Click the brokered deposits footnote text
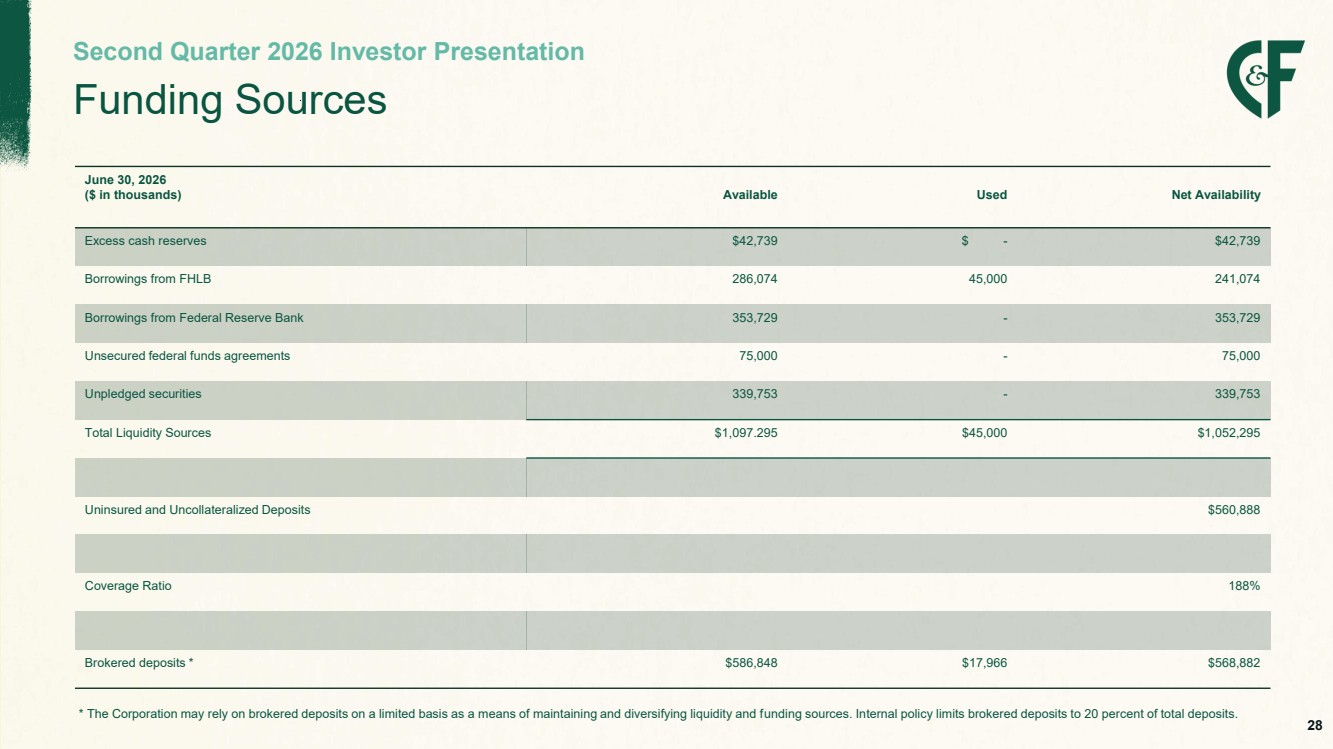This screenshot has width=1333, height=749. click(x=658, y=714)
